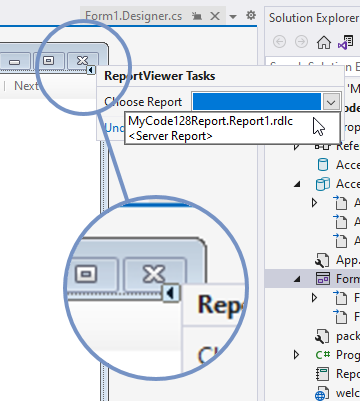The width and height of the screenshot is (360, 401).
Task: Click the Solution Explorer panel title
Action: 314,18
